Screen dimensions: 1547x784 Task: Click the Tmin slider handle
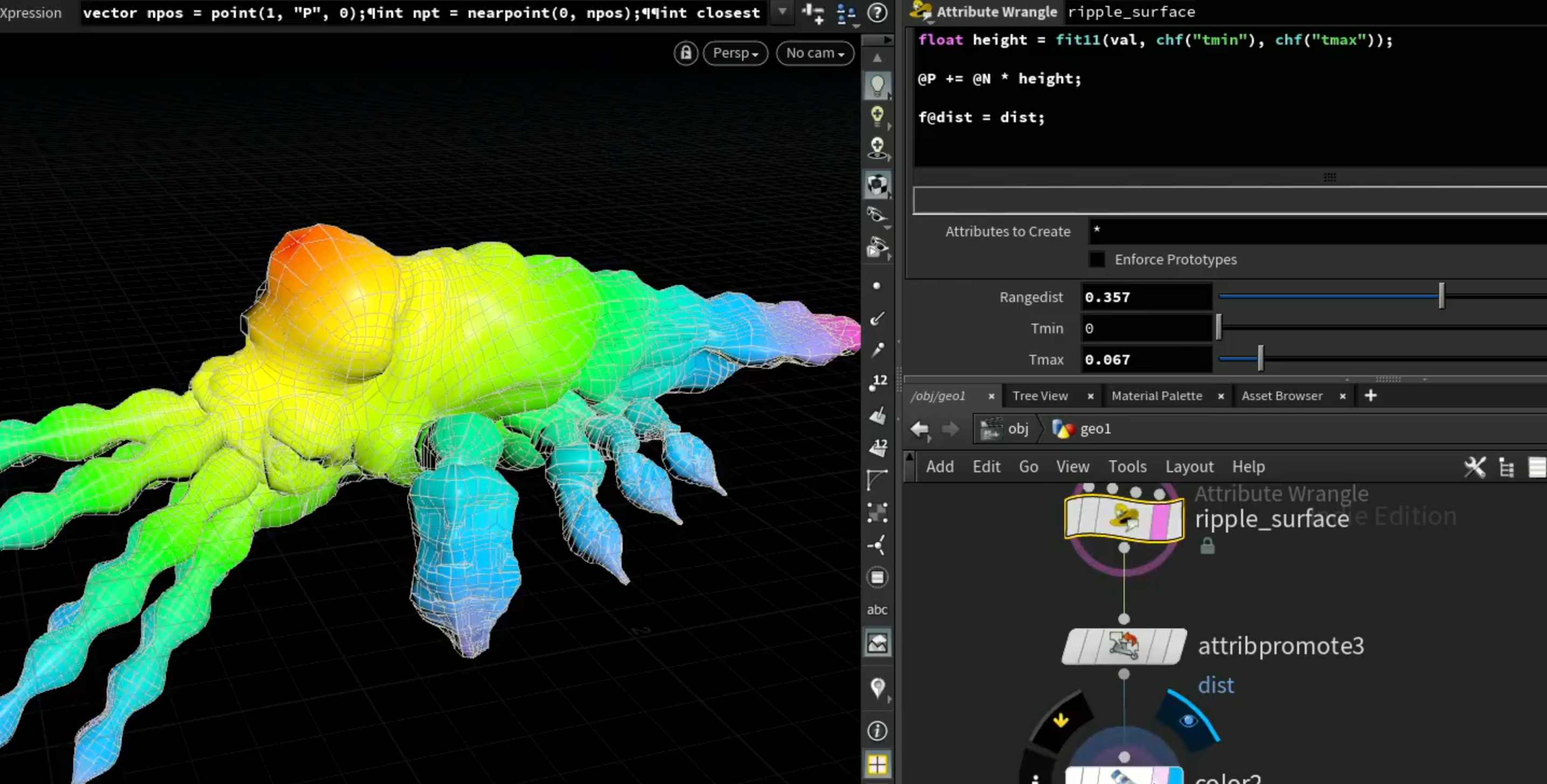click(x=1218, y=328)
